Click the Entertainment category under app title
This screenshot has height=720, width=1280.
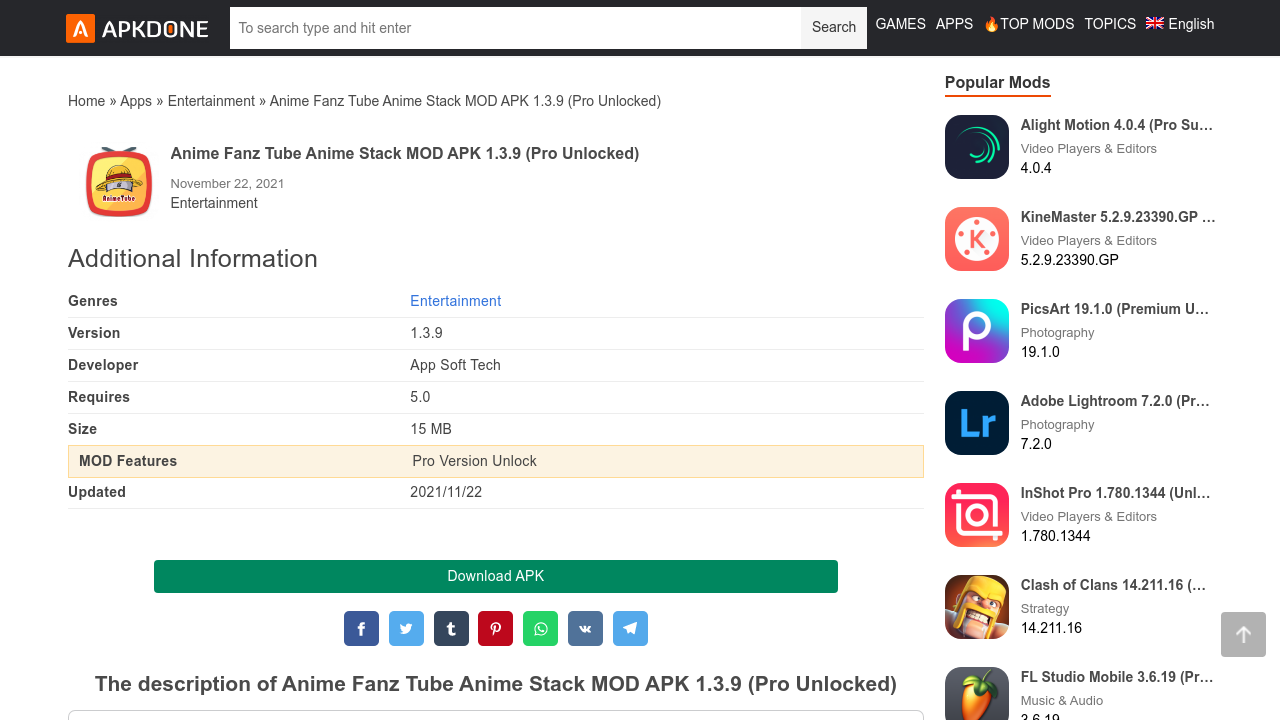214,203
